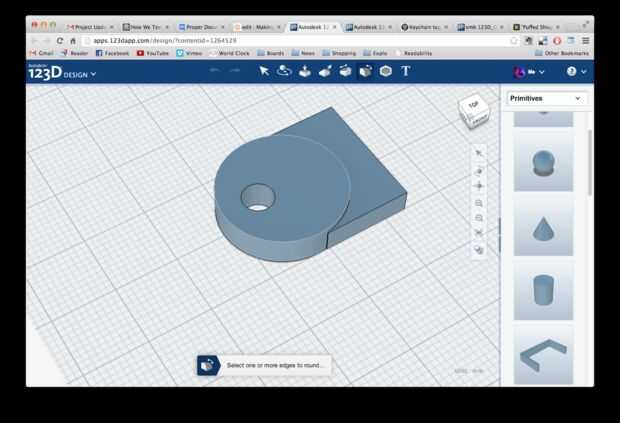Choose the U-shaped bracket primitive thumbnail
Image resolution: width=620 pixels, height=423 pixels.
tap(543, 356)
